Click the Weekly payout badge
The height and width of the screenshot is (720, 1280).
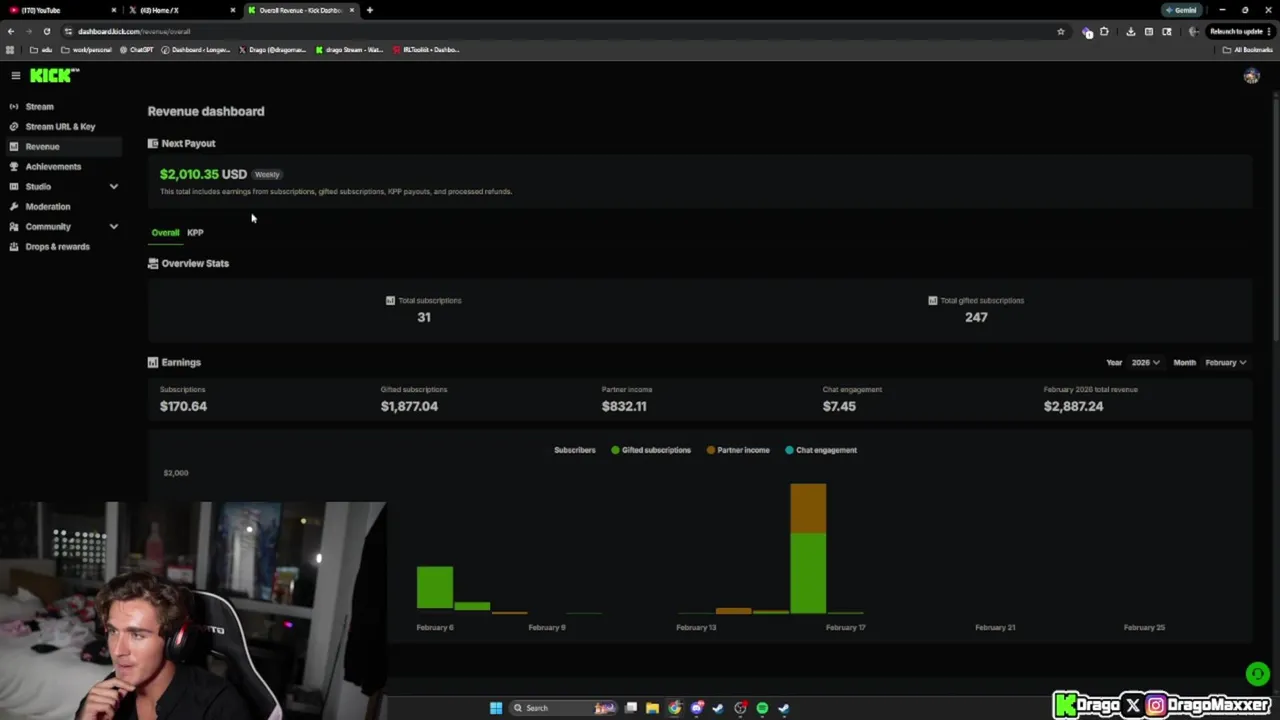267,174
